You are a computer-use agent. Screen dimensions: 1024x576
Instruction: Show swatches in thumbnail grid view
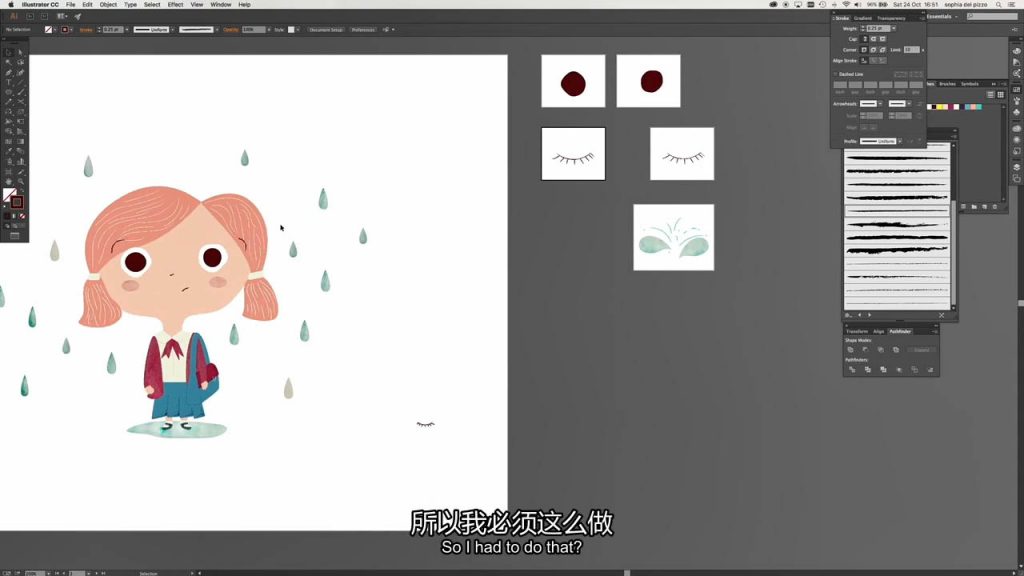1000,95
